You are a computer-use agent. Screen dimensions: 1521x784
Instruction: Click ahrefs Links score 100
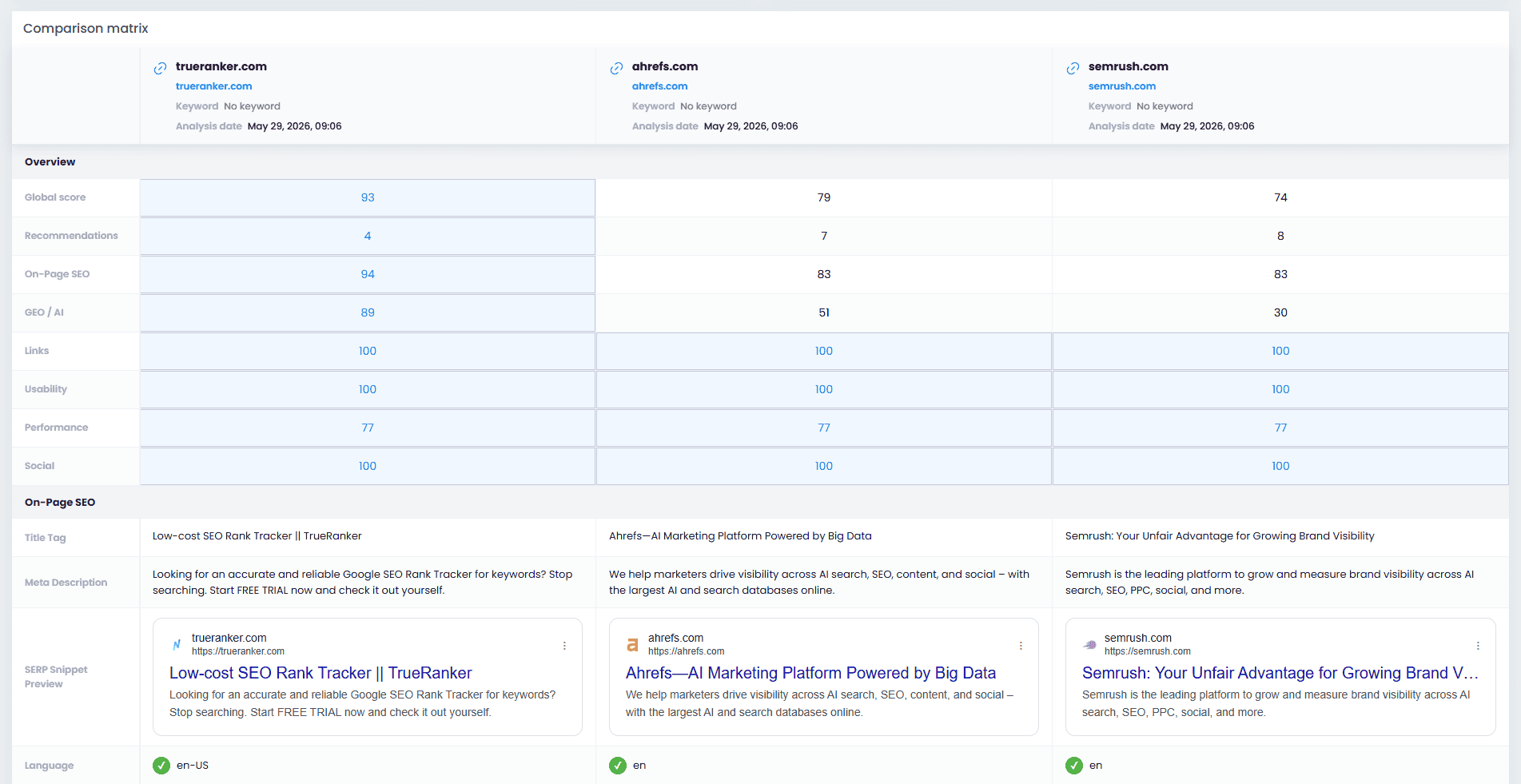pos(824,351)
